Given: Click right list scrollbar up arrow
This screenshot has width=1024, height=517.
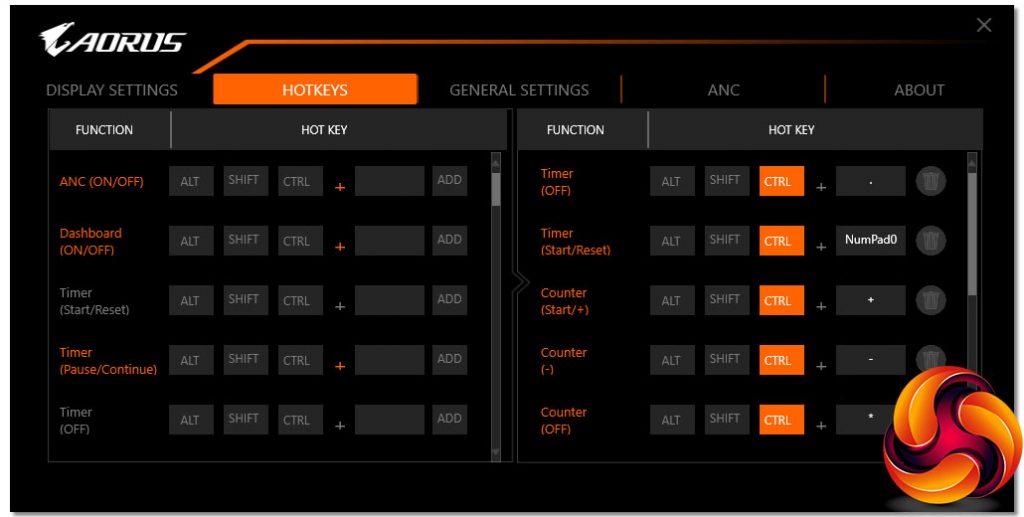Looking at the screenshot, I should (x=972, y=161).
